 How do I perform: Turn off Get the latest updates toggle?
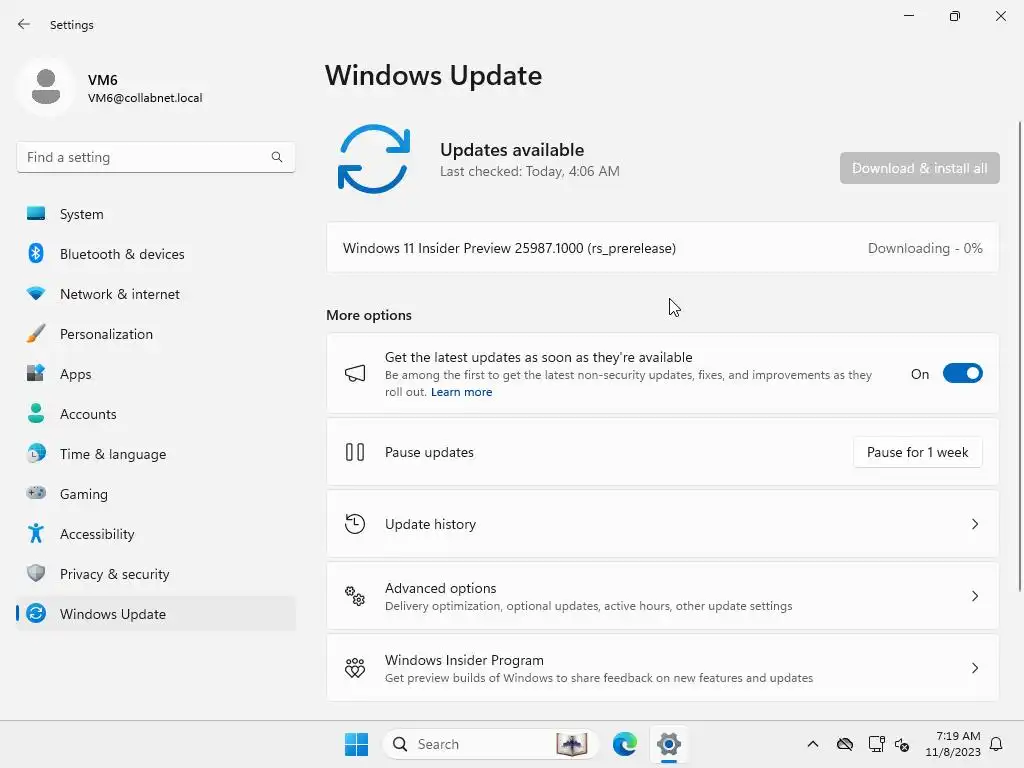[962, 374]
